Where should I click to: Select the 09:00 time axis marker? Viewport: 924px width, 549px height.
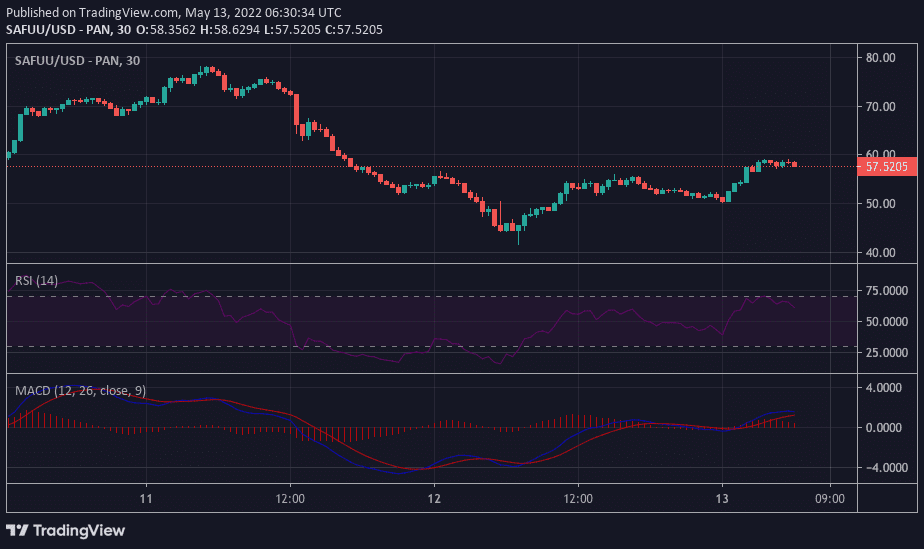(830, 498)
